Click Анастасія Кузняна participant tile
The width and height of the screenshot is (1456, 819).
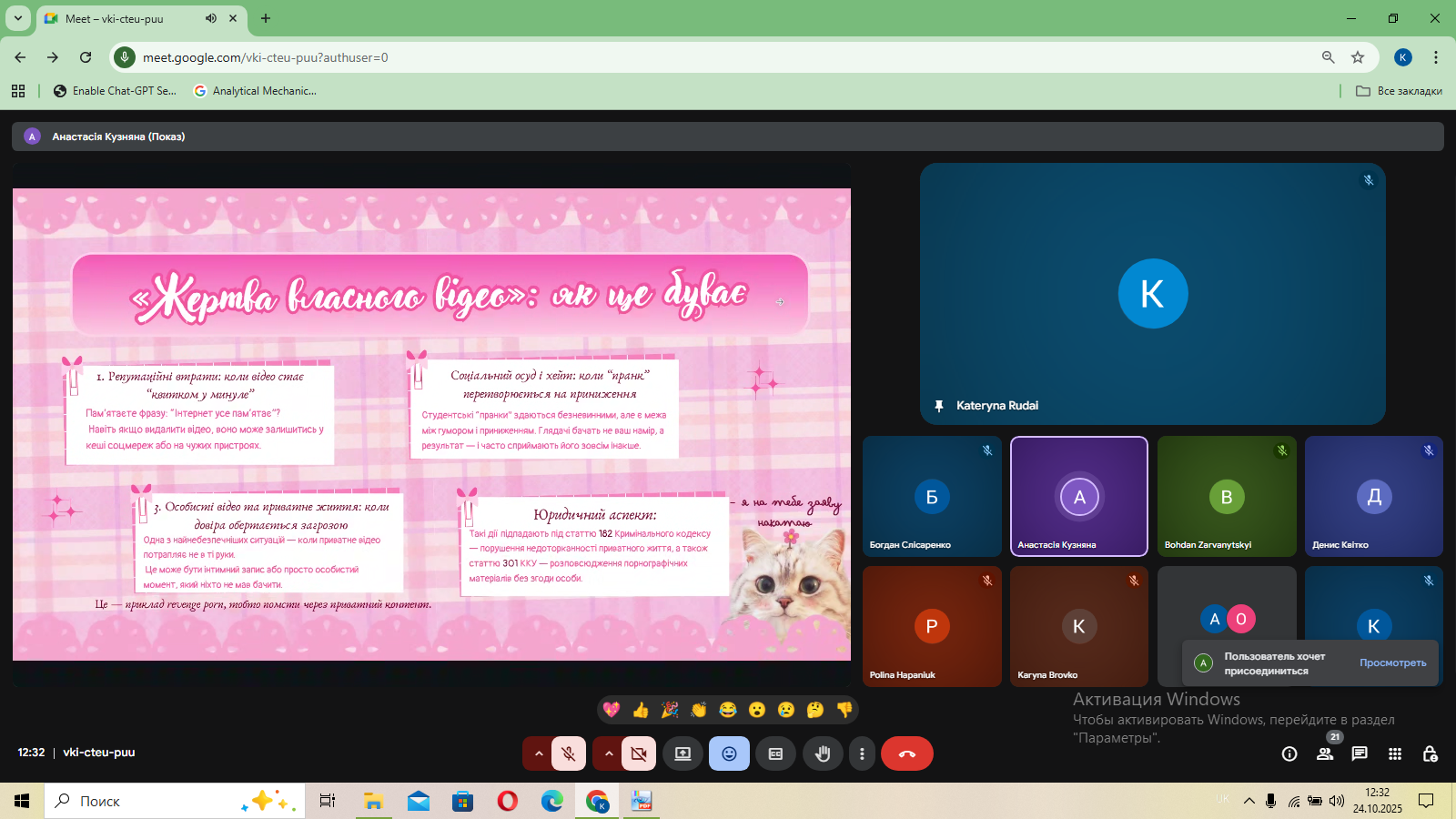point(1078,496)
